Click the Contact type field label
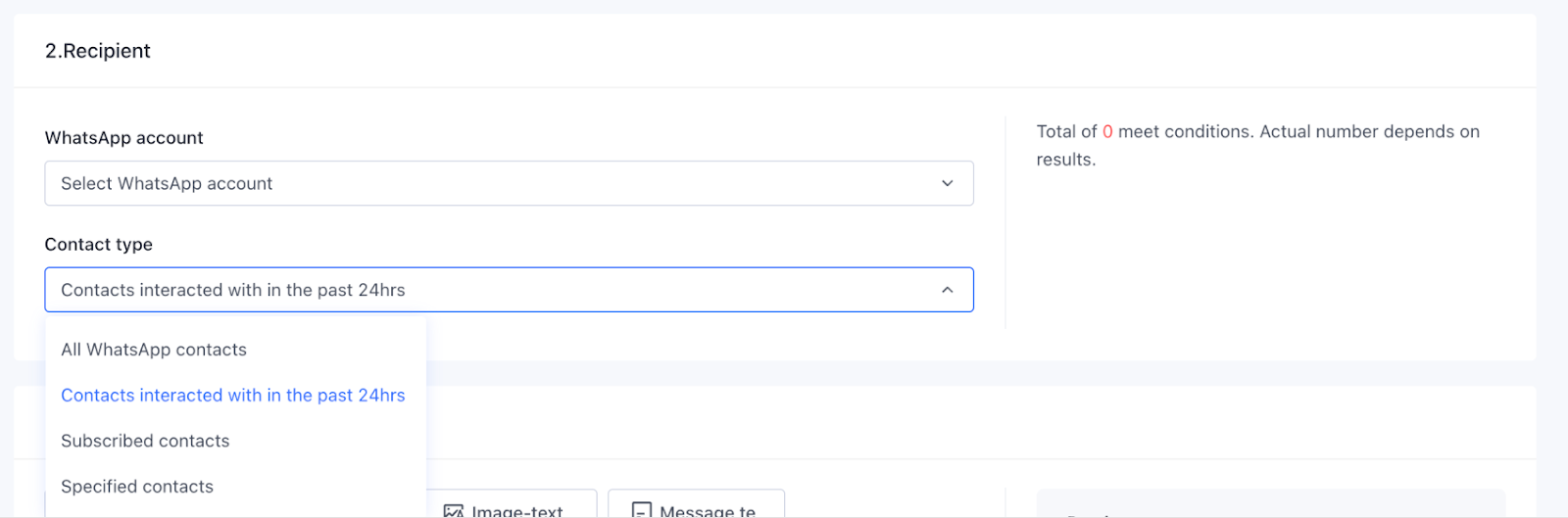The image size is (1568, 518). [x=99, y=245]
